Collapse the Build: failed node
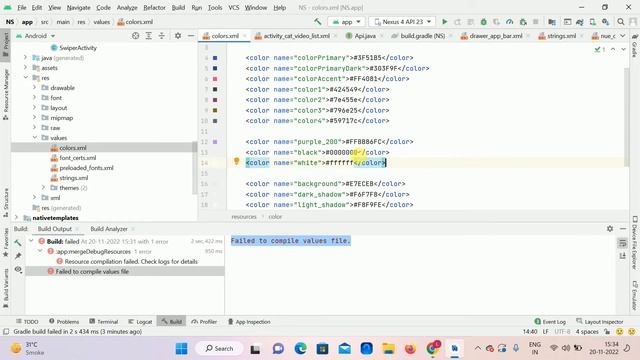640x360 pixels. pos(31,241)
